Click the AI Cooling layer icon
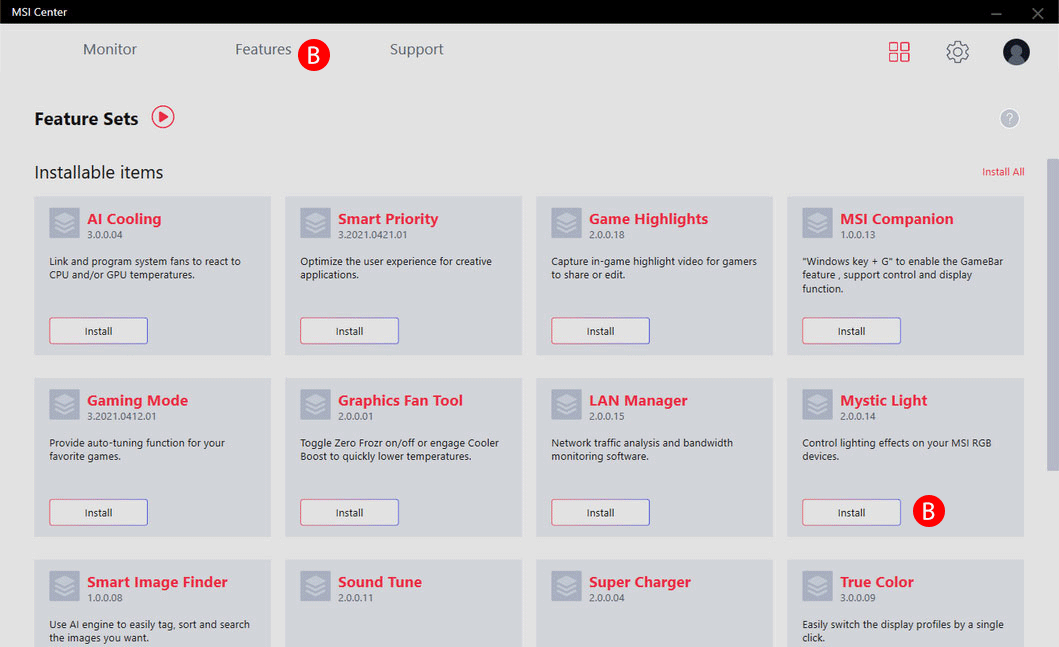 point(64,223)
